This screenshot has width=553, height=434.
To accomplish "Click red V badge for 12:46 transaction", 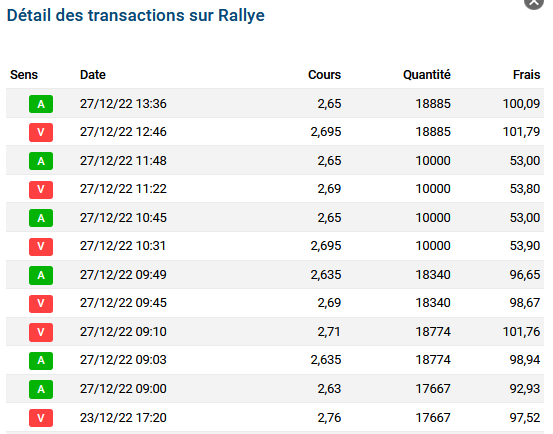I will tap(41, 132).
